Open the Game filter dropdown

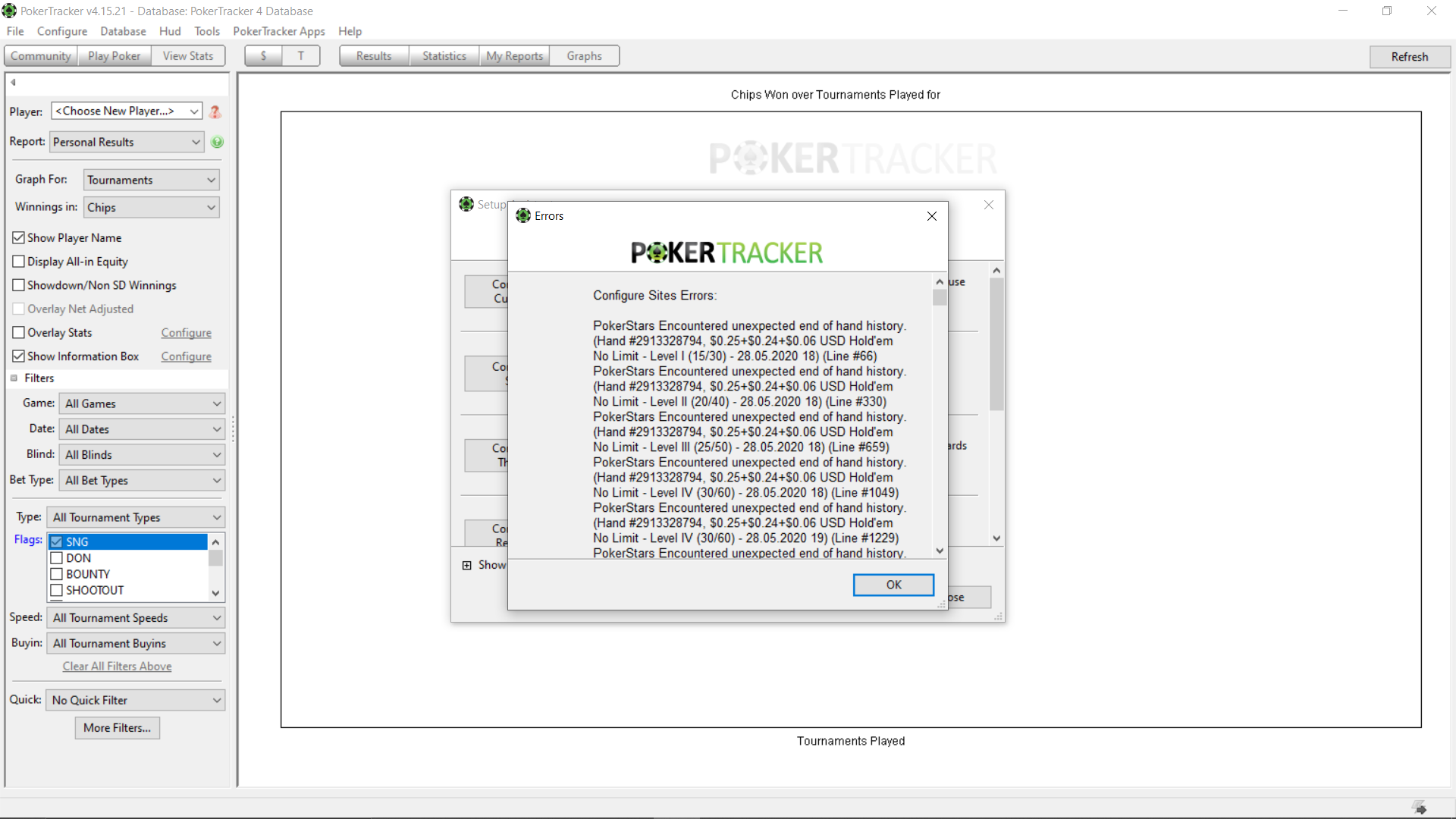[142, 404]
